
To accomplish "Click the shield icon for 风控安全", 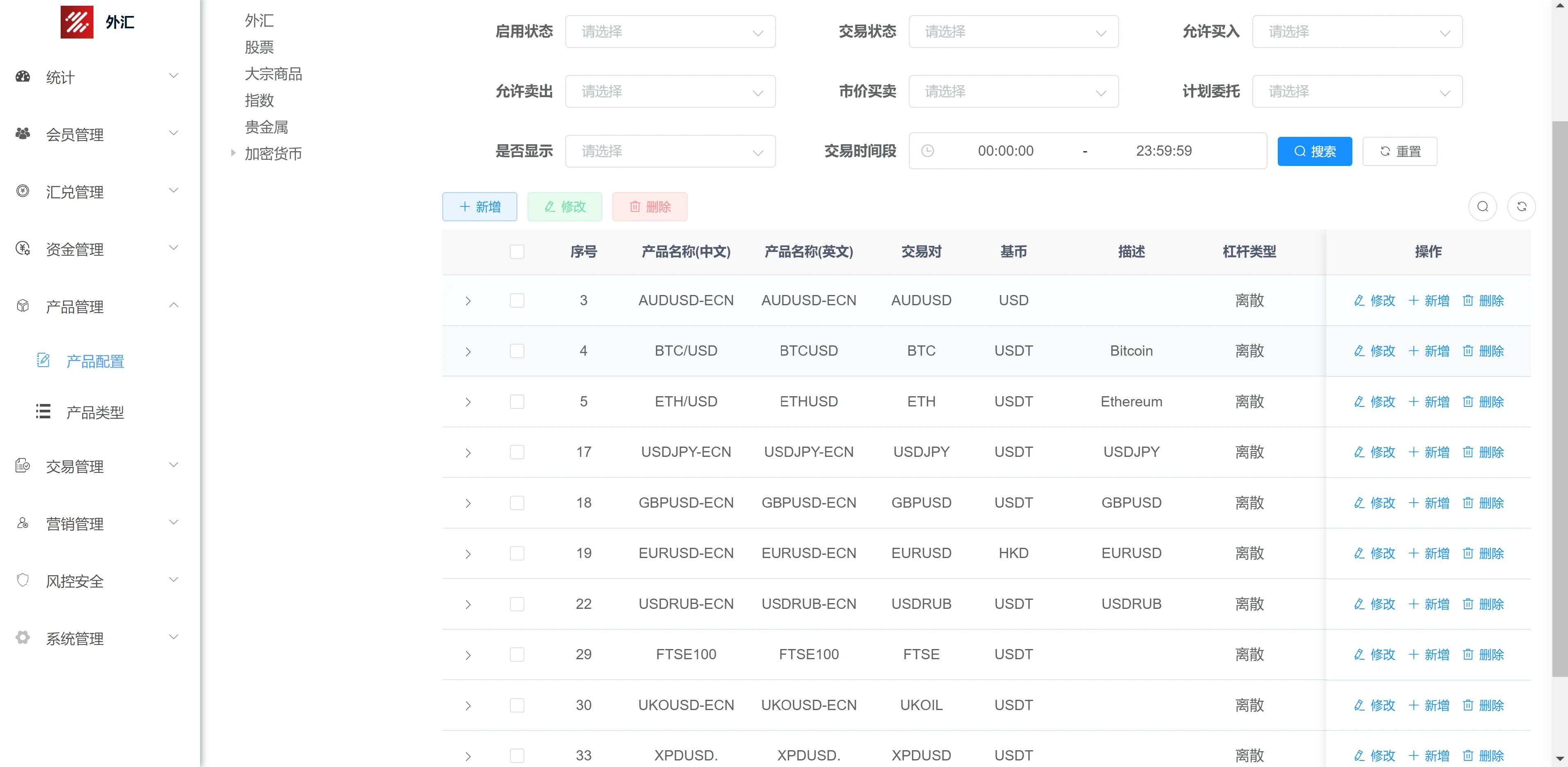I will (x=23, y=580).
